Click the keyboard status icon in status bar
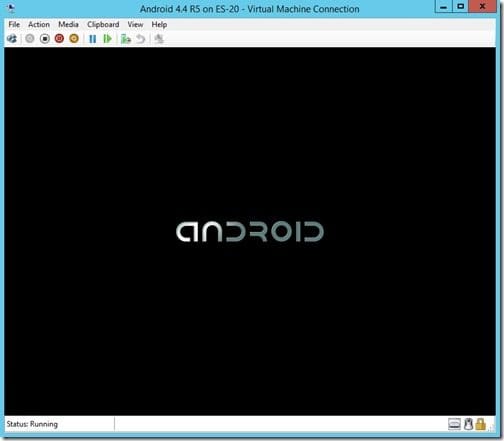The width and height of the screenshot is (504, 441). [454, 424]
